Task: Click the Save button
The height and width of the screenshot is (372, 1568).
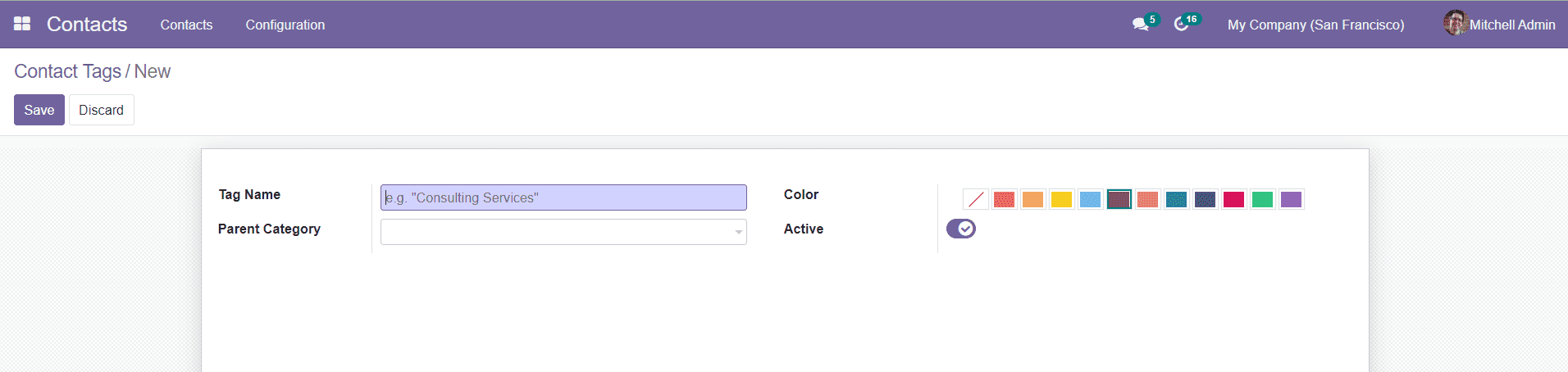Action: [39, 110]
